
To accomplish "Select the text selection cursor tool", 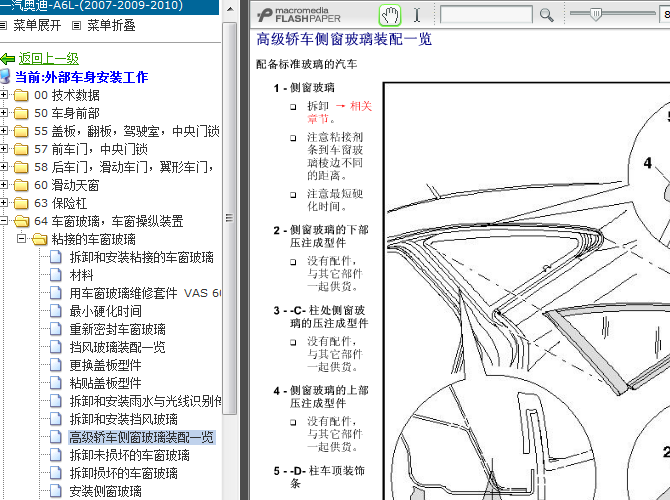I will pos(417,15).
